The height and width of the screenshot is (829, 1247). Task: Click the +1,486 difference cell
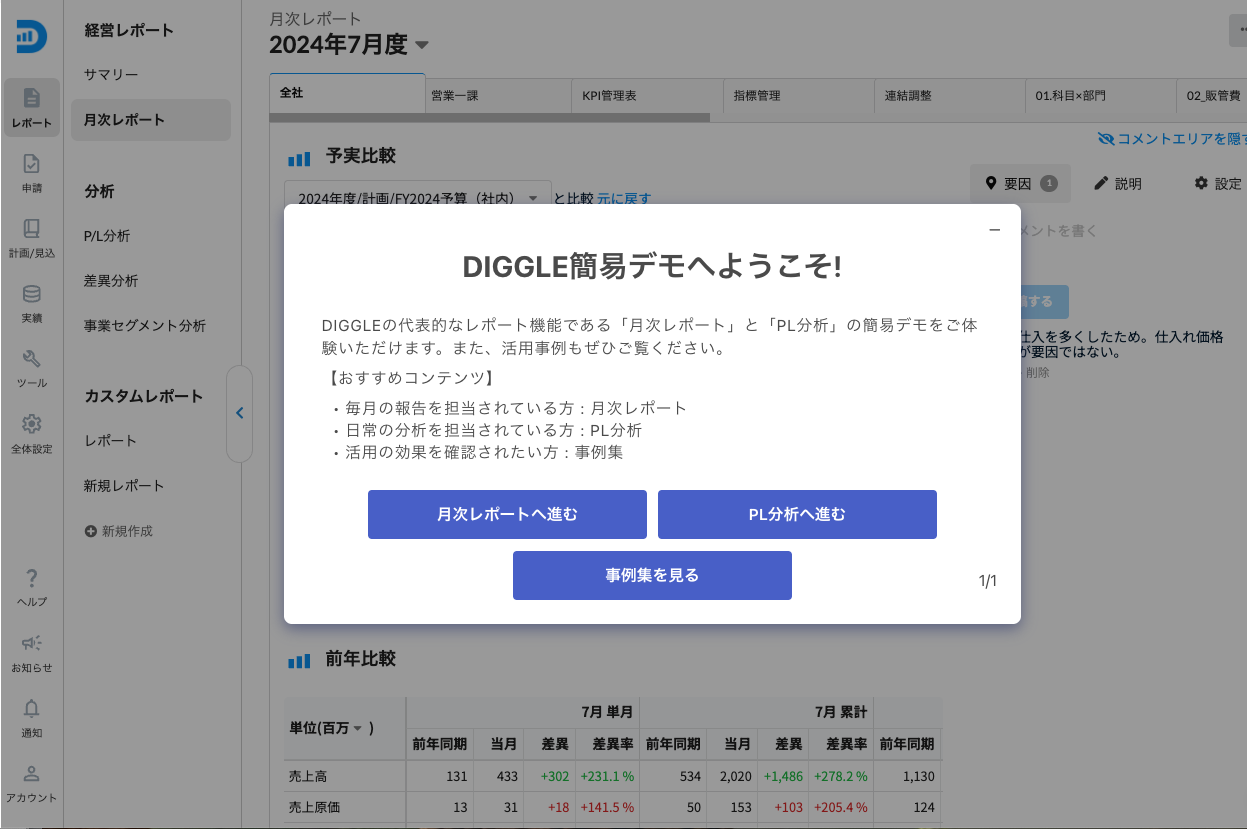click(x=783, y=775)
